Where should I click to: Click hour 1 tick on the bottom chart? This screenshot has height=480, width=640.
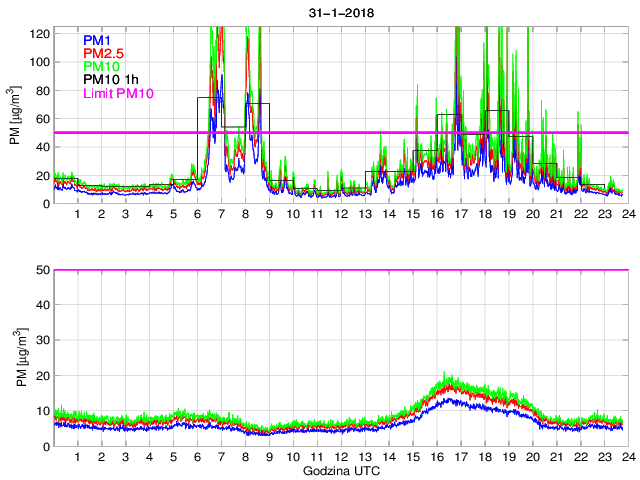(77, 457)
